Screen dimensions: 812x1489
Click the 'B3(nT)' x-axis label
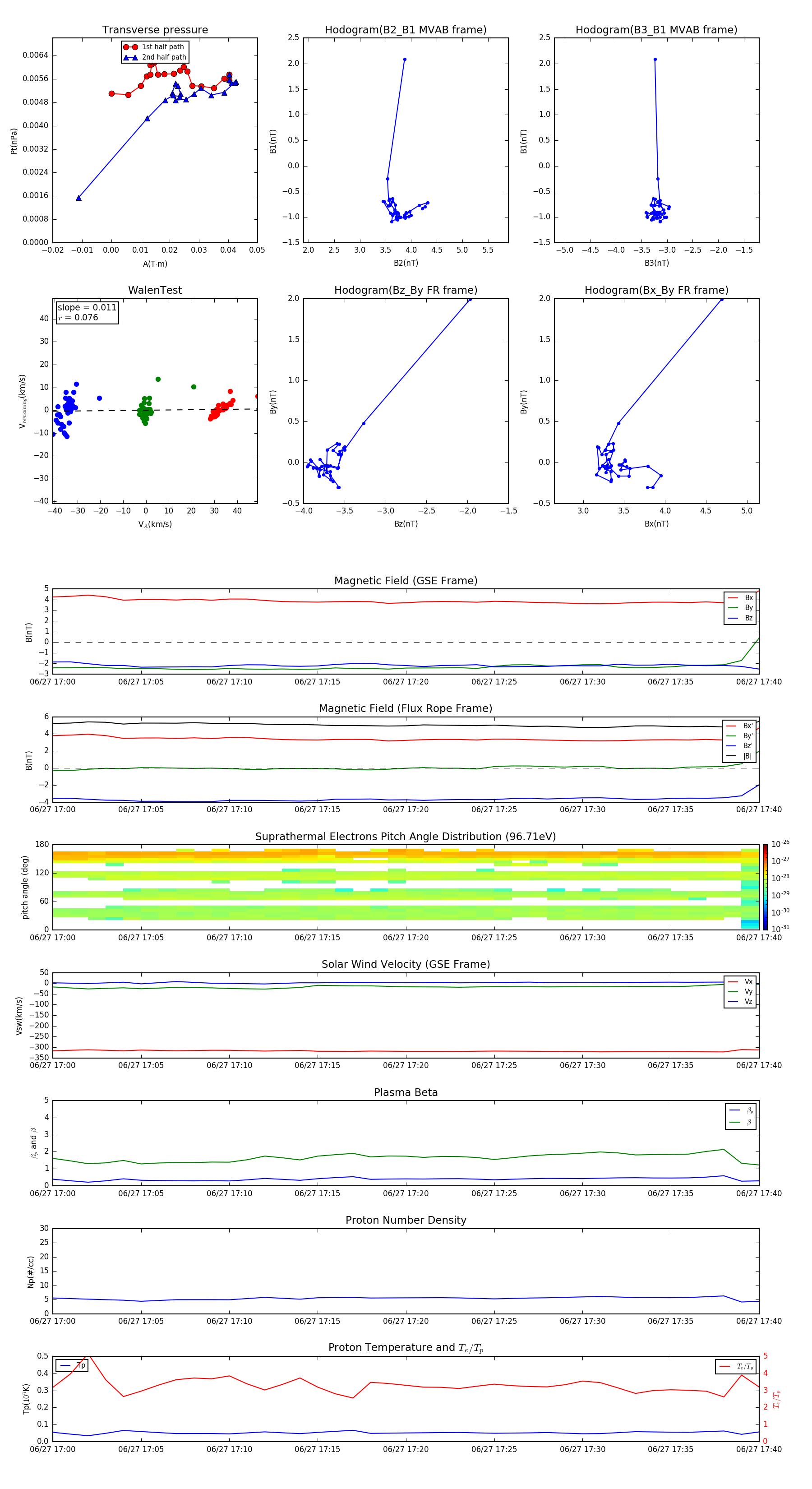pyautogui.click(x=656, y=263)
